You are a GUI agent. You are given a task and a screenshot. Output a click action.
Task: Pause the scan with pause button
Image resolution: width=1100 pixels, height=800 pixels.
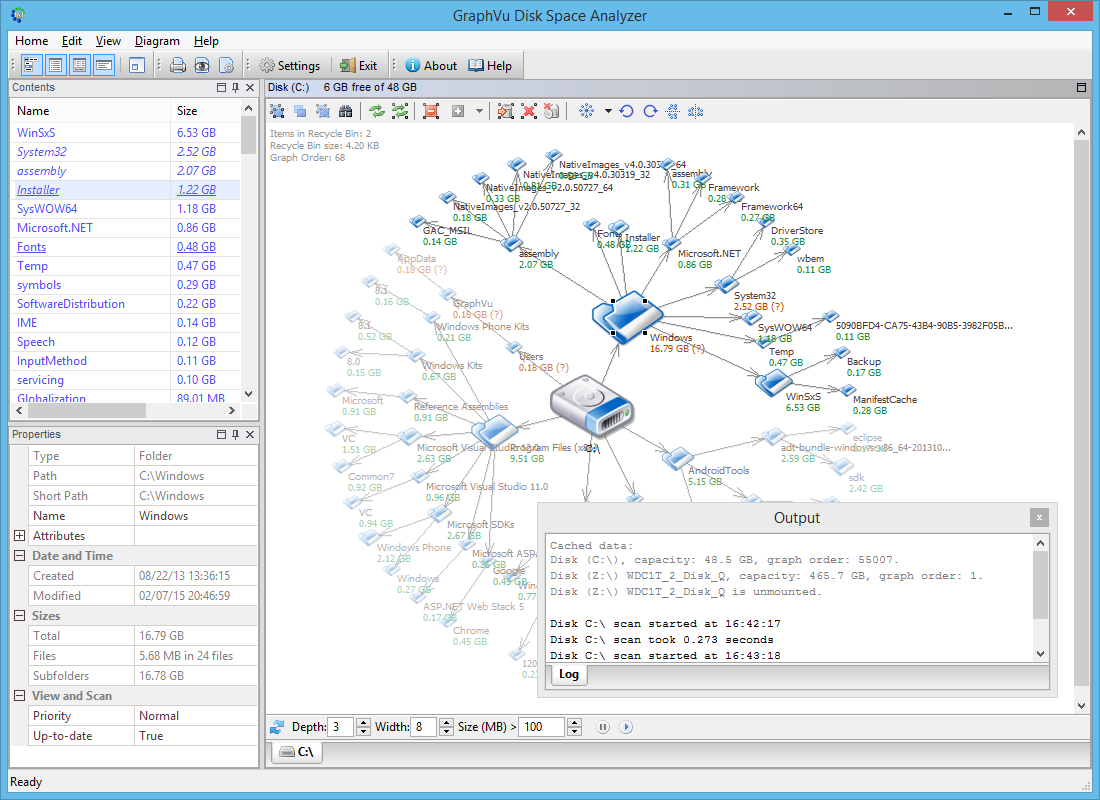tap(603, 727)
